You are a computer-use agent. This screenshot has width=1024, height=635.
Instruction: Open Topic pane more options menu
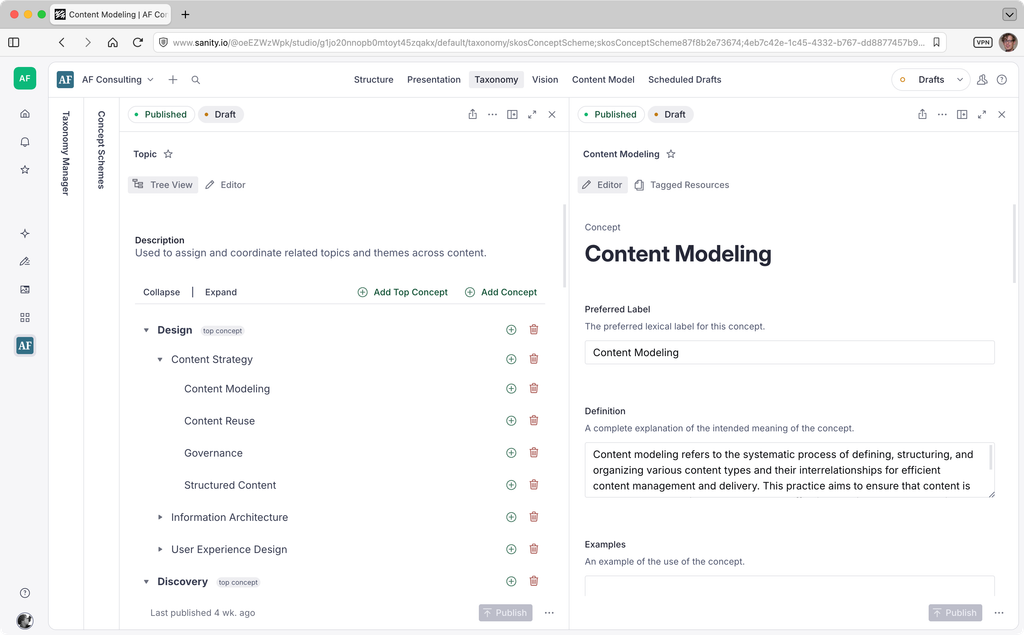click(492, 114)
